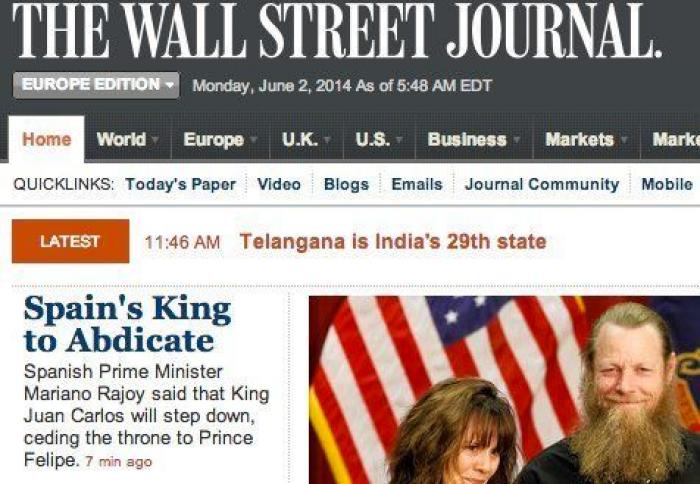
Task: Go to the World section tab
Action: tap(121, 139)
